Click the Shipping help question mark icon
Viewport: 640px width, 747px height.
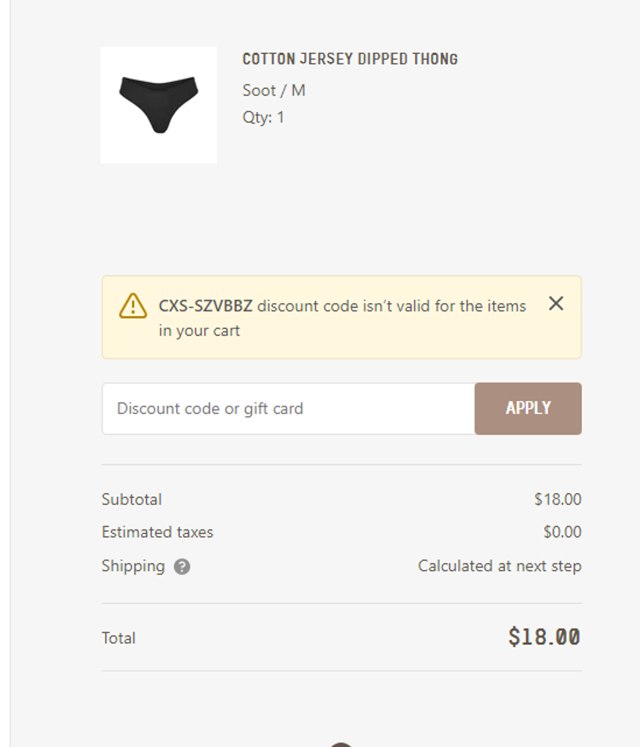[x=182, y=567]
